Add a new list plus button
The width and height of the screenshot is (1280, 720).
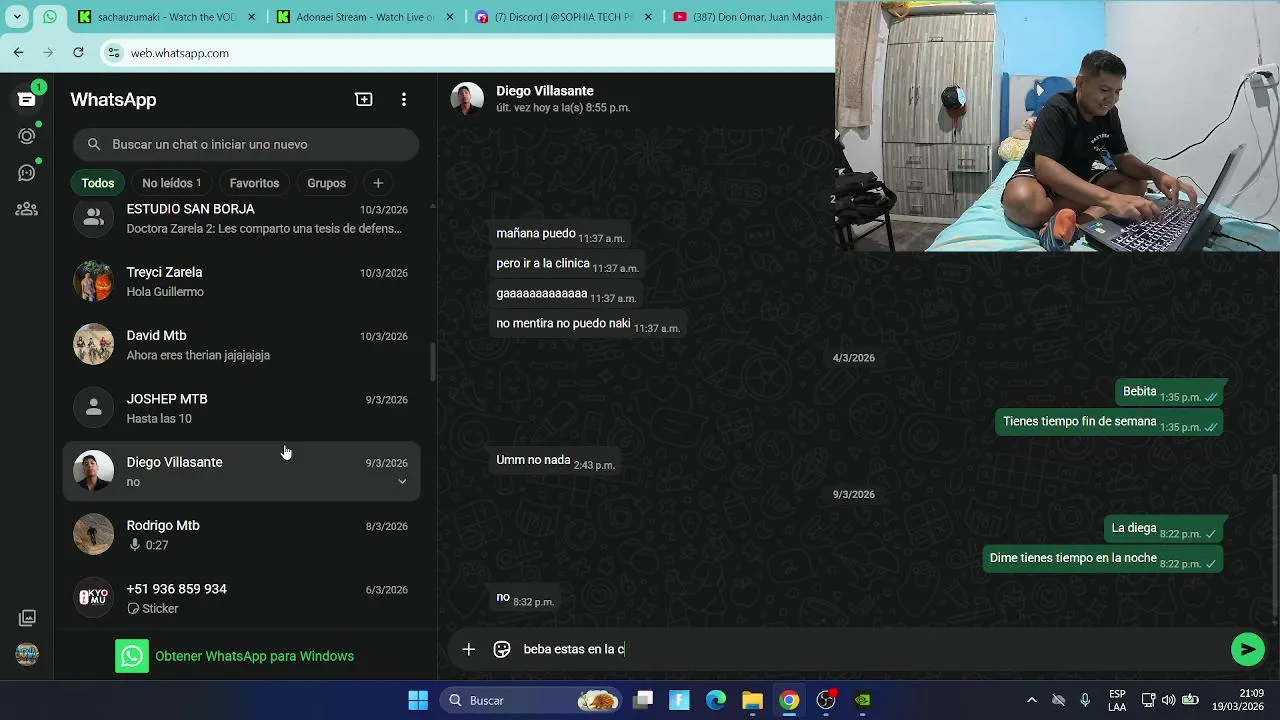click(x=378, y=183)
